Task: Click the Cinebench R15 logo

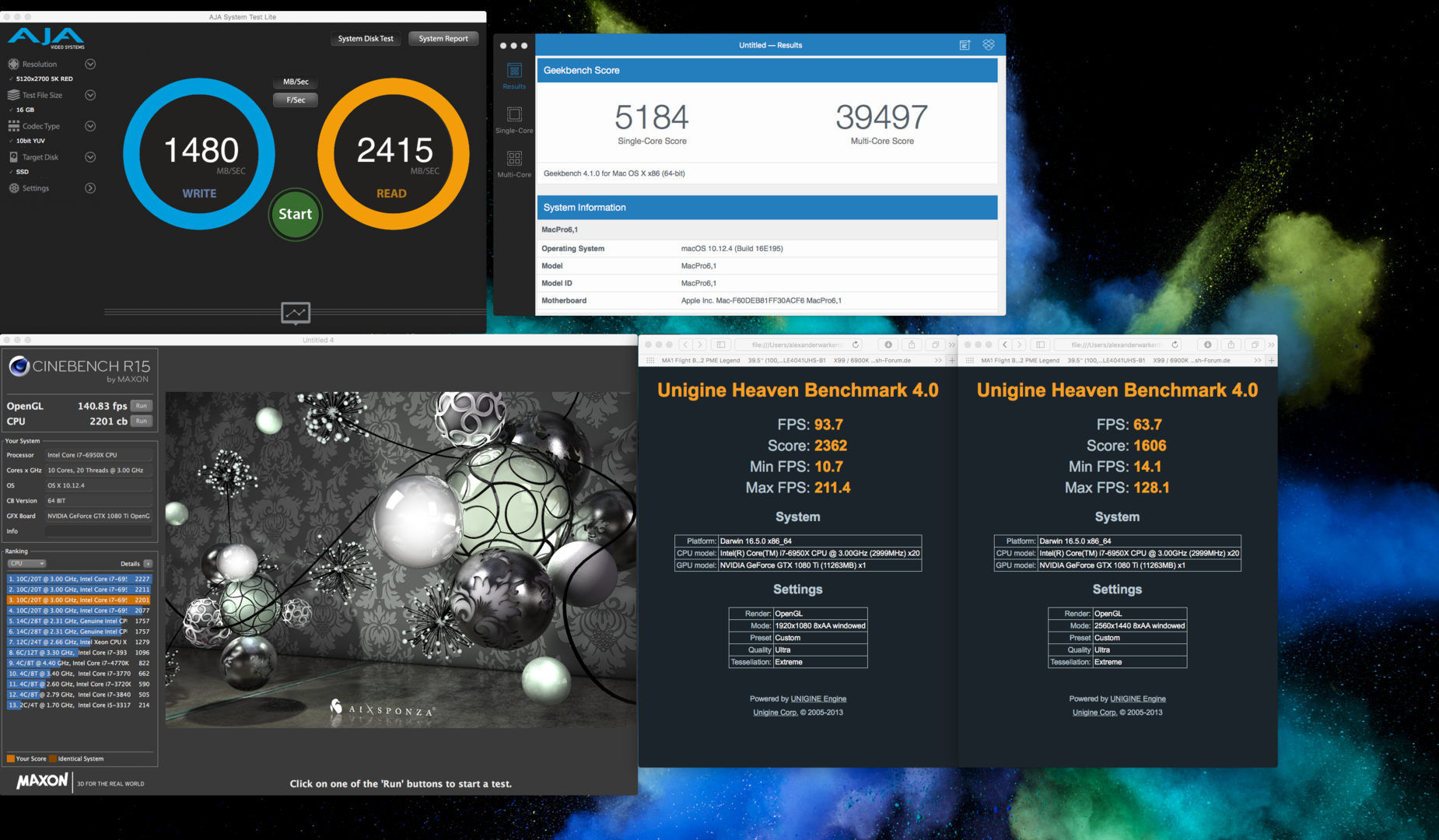Action: 79,369
